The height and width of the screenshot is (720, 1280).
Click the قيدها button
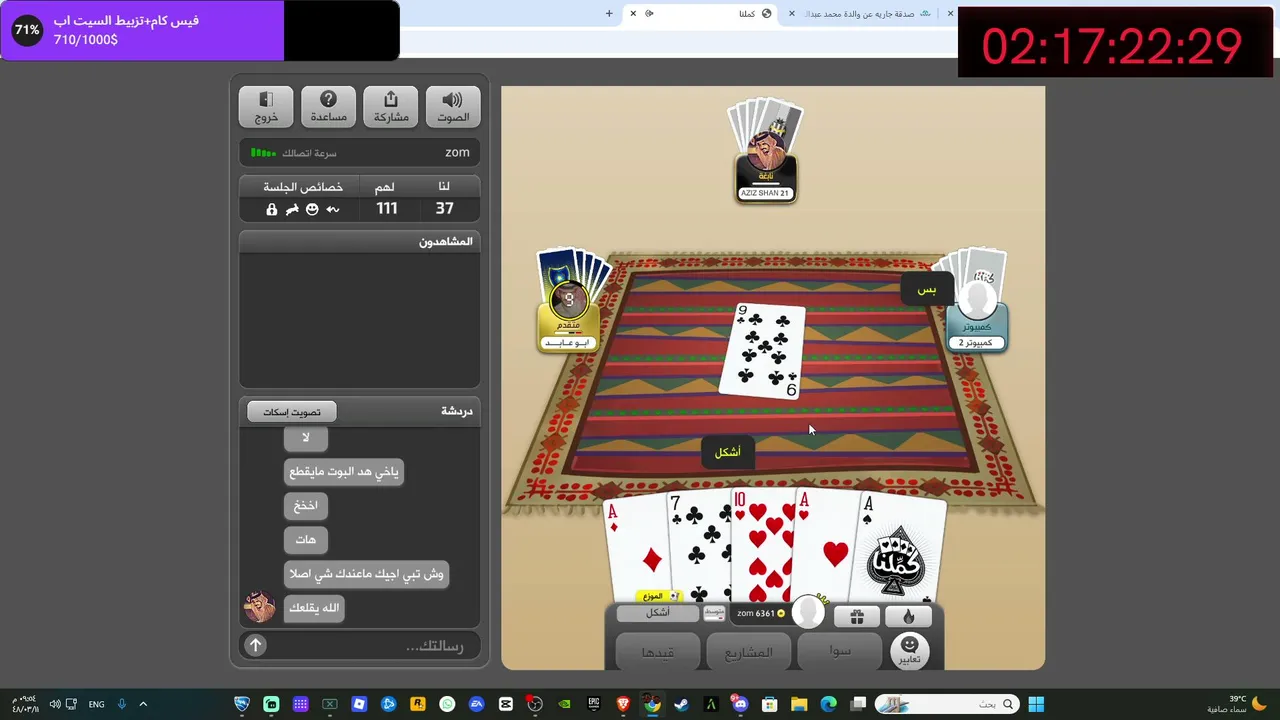coord(657,652)
